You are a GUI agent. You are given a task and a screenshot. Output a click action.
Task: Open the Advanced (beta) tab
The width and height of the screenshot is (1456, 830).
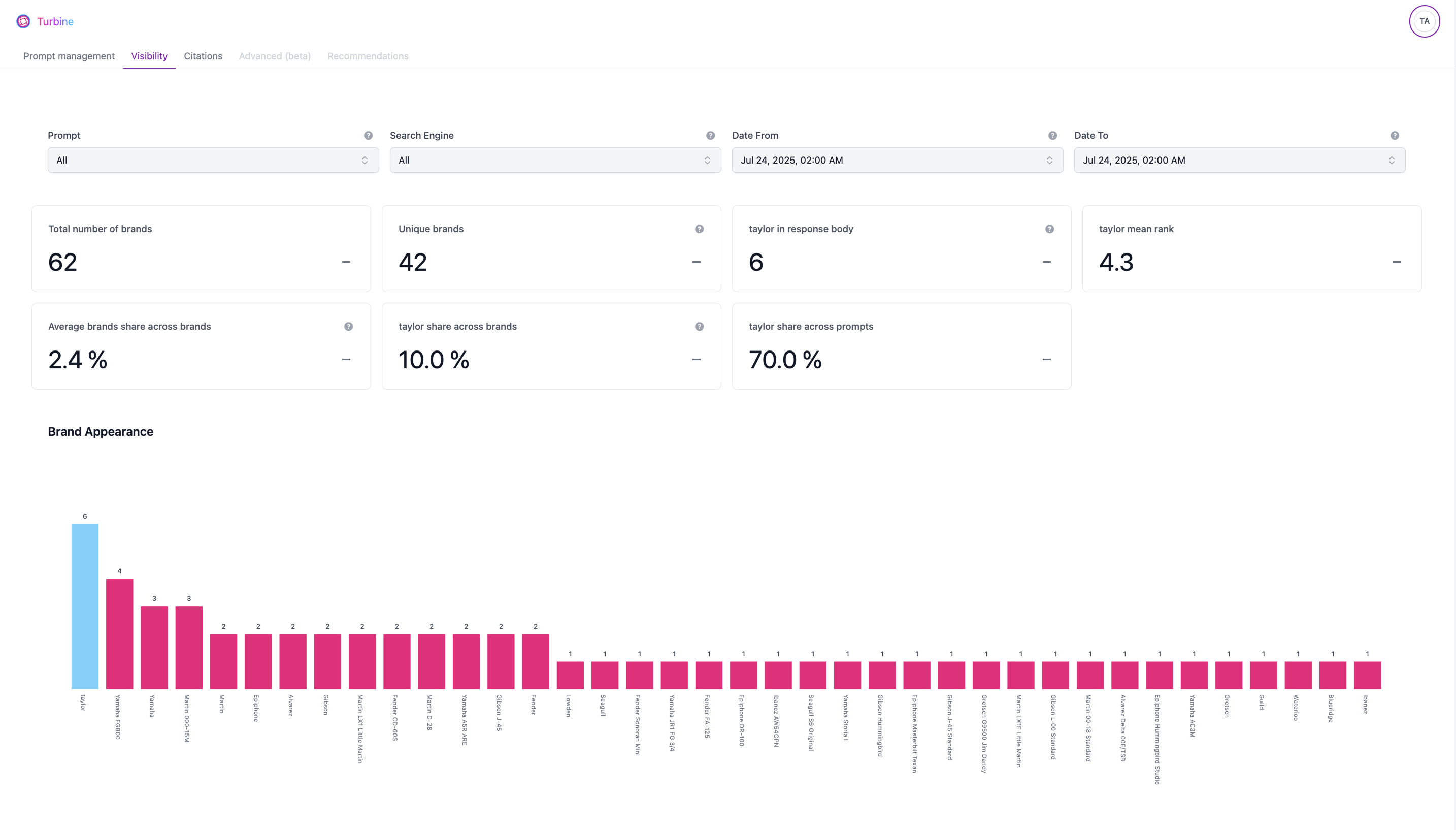275,56
